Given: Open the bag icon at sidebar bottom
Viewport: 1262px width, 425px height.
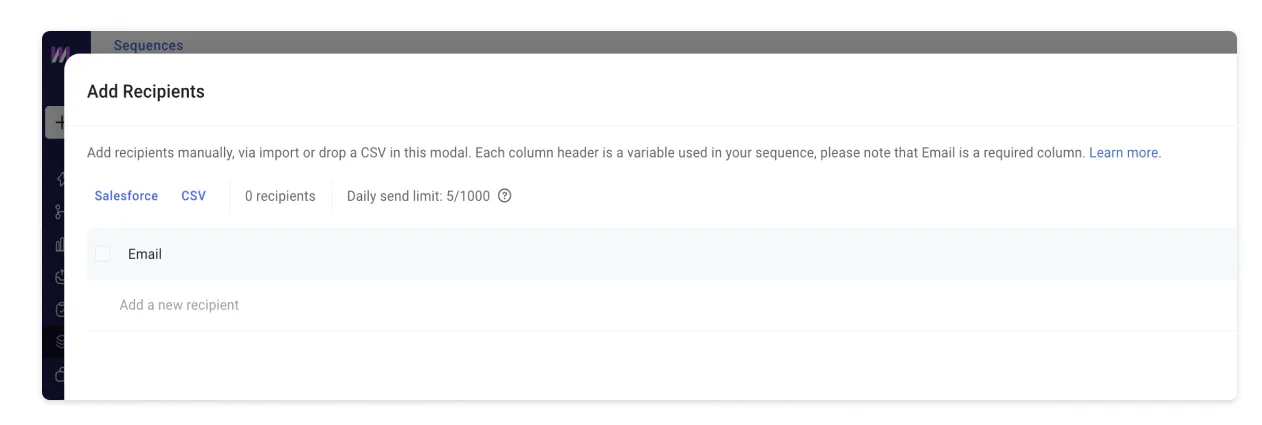Looking at the screenshot, I should coord(59,375).
